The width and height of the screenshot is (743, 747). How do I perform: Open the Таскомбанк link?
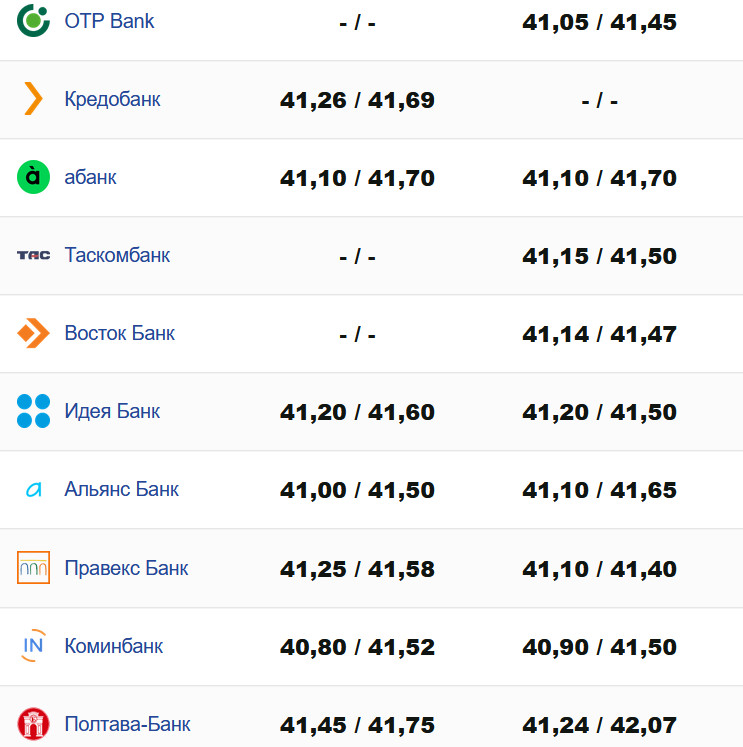point(117,255)
